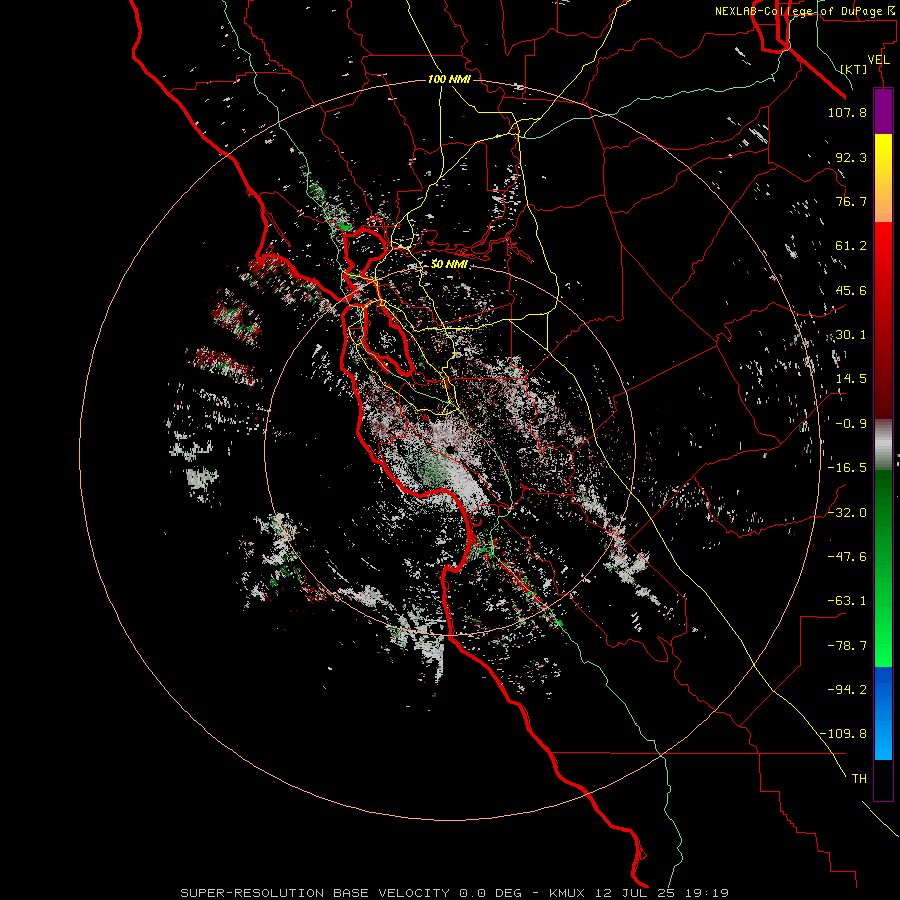
Task: Click the -94.2 velocity scale value
Action: pyautogui.click(x=847, y=690)
